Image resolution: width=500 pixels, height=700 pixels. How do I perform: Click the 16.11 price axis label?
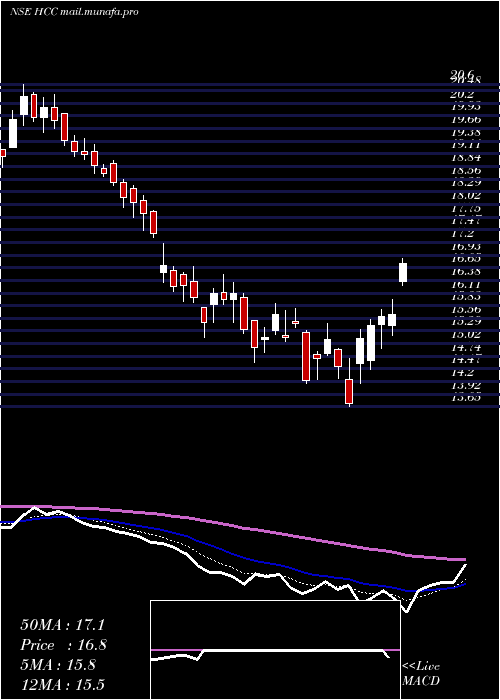pyautogui.click(x=466, y=284)
